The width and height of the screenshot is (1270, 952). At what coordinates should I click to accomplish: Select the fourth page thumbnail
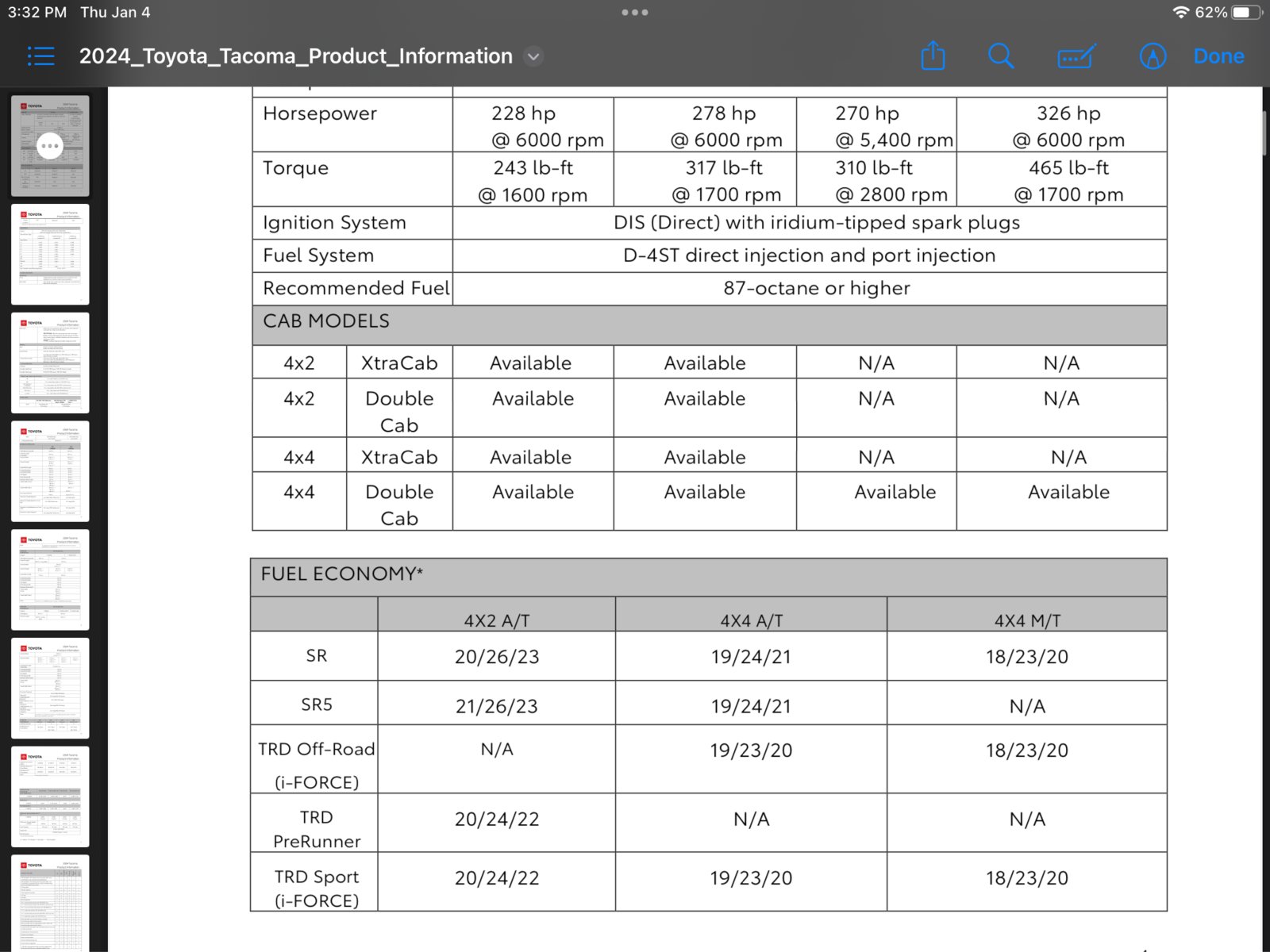(x=50, y=471)
